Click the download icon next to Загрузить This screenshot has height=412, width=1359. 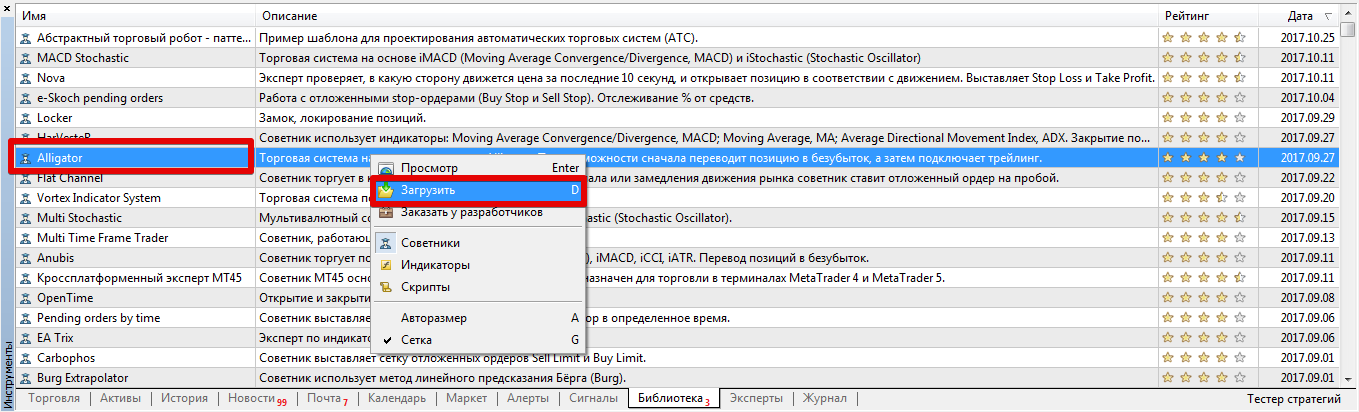386,190
